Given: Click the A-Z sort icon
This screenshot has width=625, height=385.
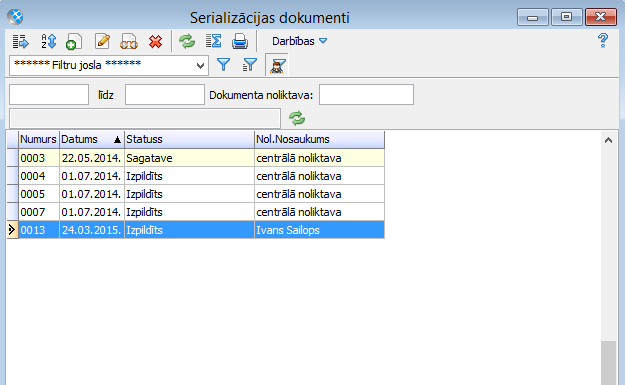Looking at the screenshot, I should pyautogui.click(x=49, y=41).
